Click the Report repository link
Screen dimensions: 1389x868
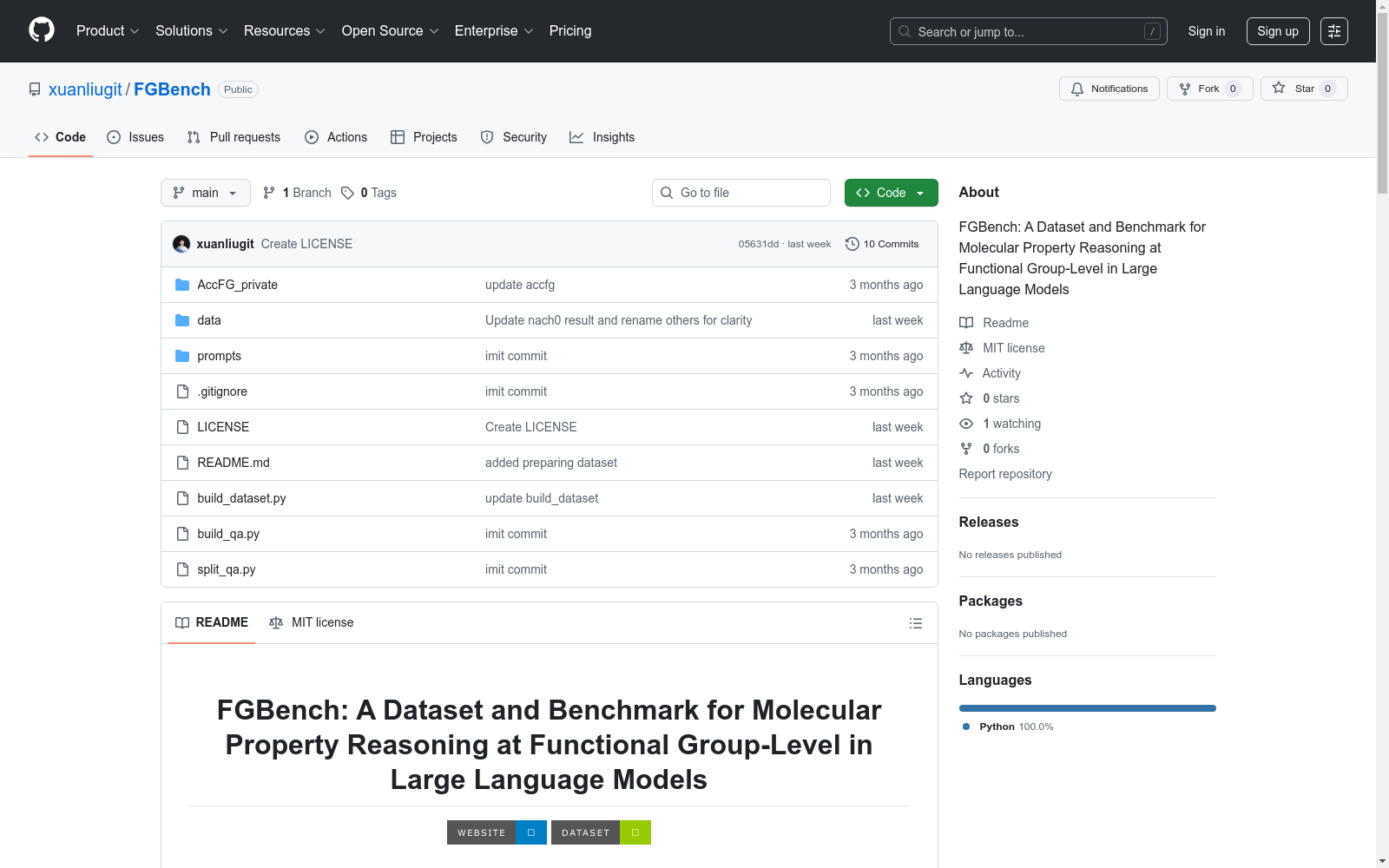pyautogui.click(x=1005, y=474)
